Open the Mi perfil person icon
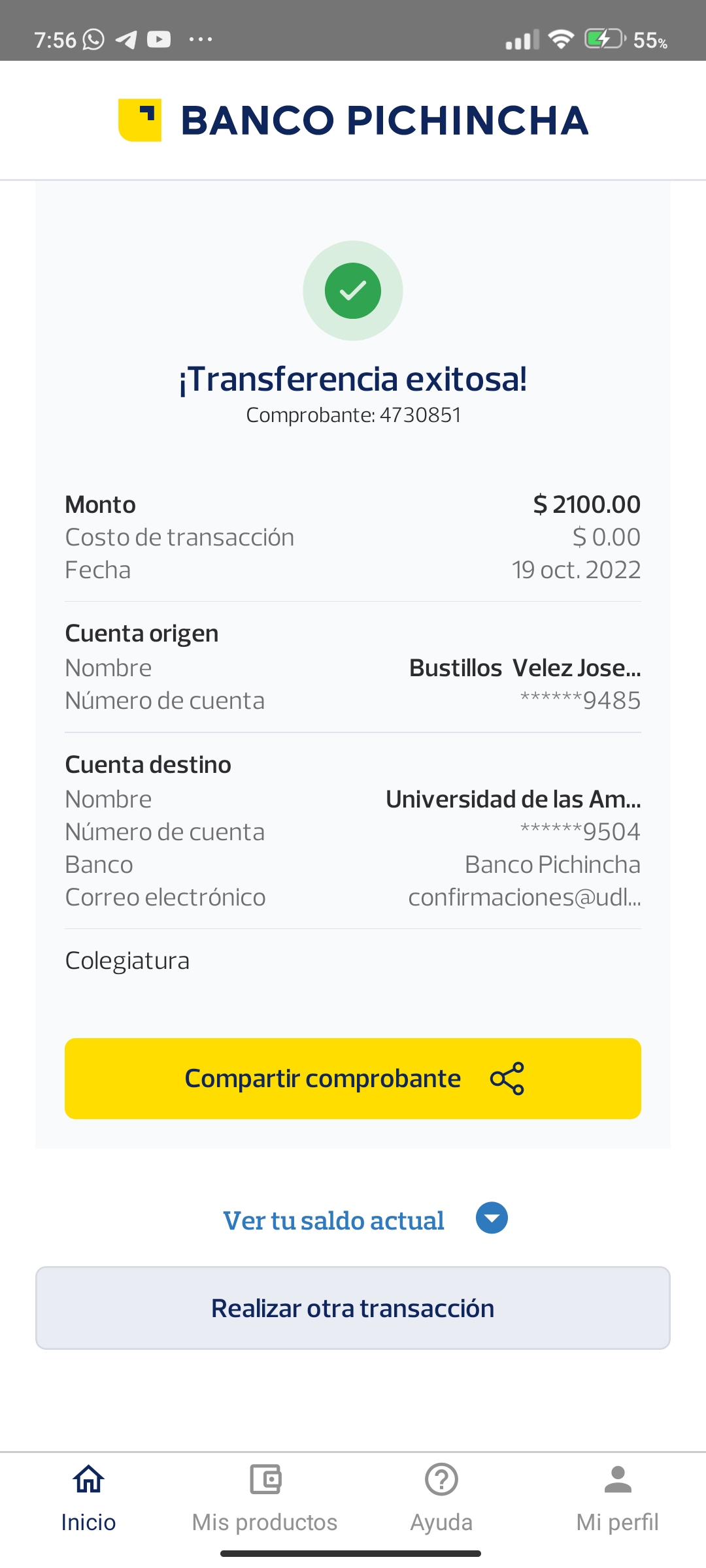Image resolution: width=706 pixels, height=1568 pixels. pos(618,1479)
